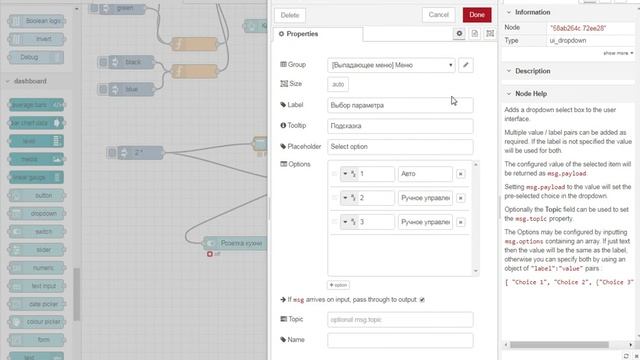Select the Boolean logic palette node
This screenshot has width=640, height=360.
point(37,21)
